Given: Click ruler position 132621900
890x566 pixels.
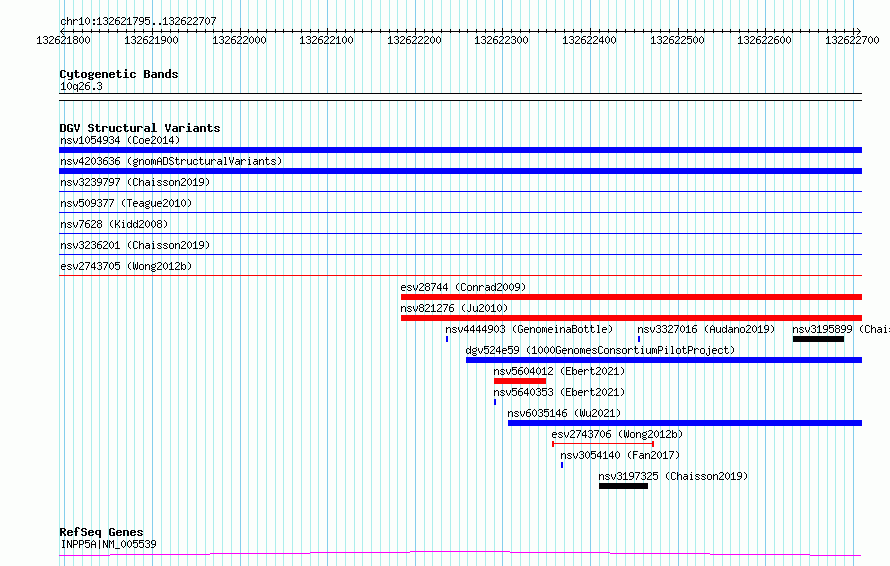Looking at the screenshot, I should pos(151,40).
